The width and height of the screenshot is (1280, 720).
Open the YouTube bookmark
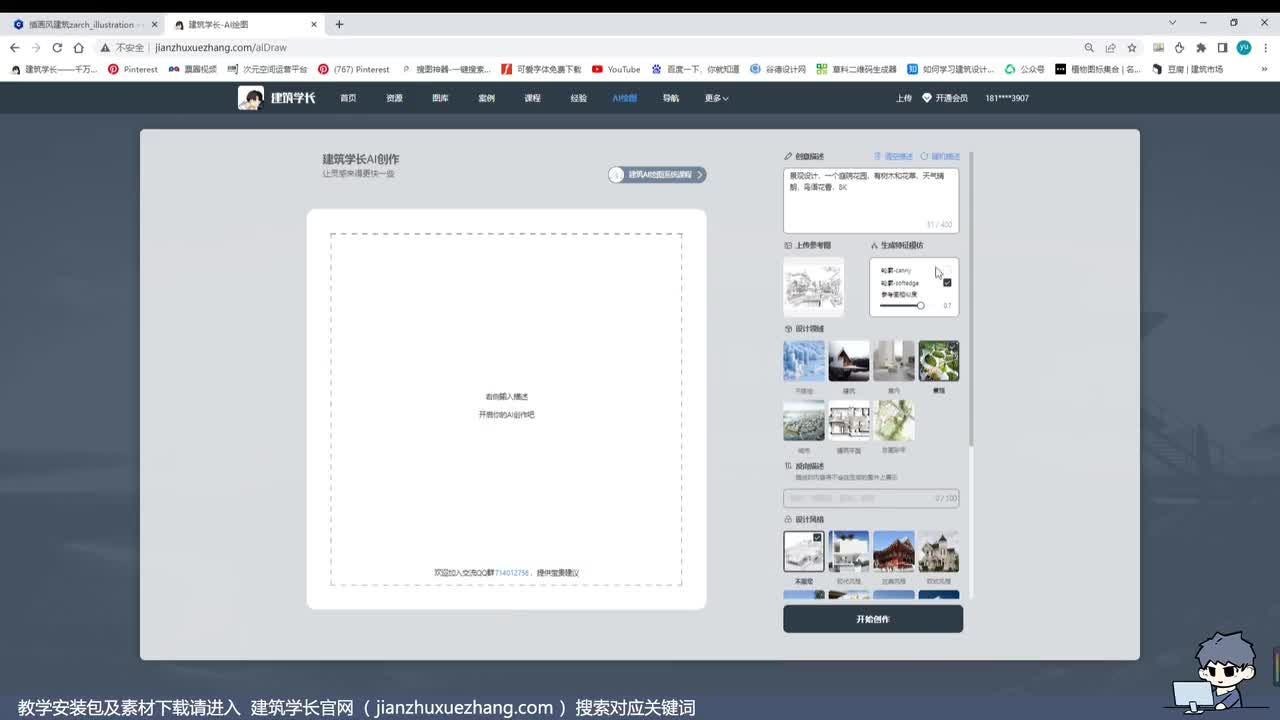[616, 69]
